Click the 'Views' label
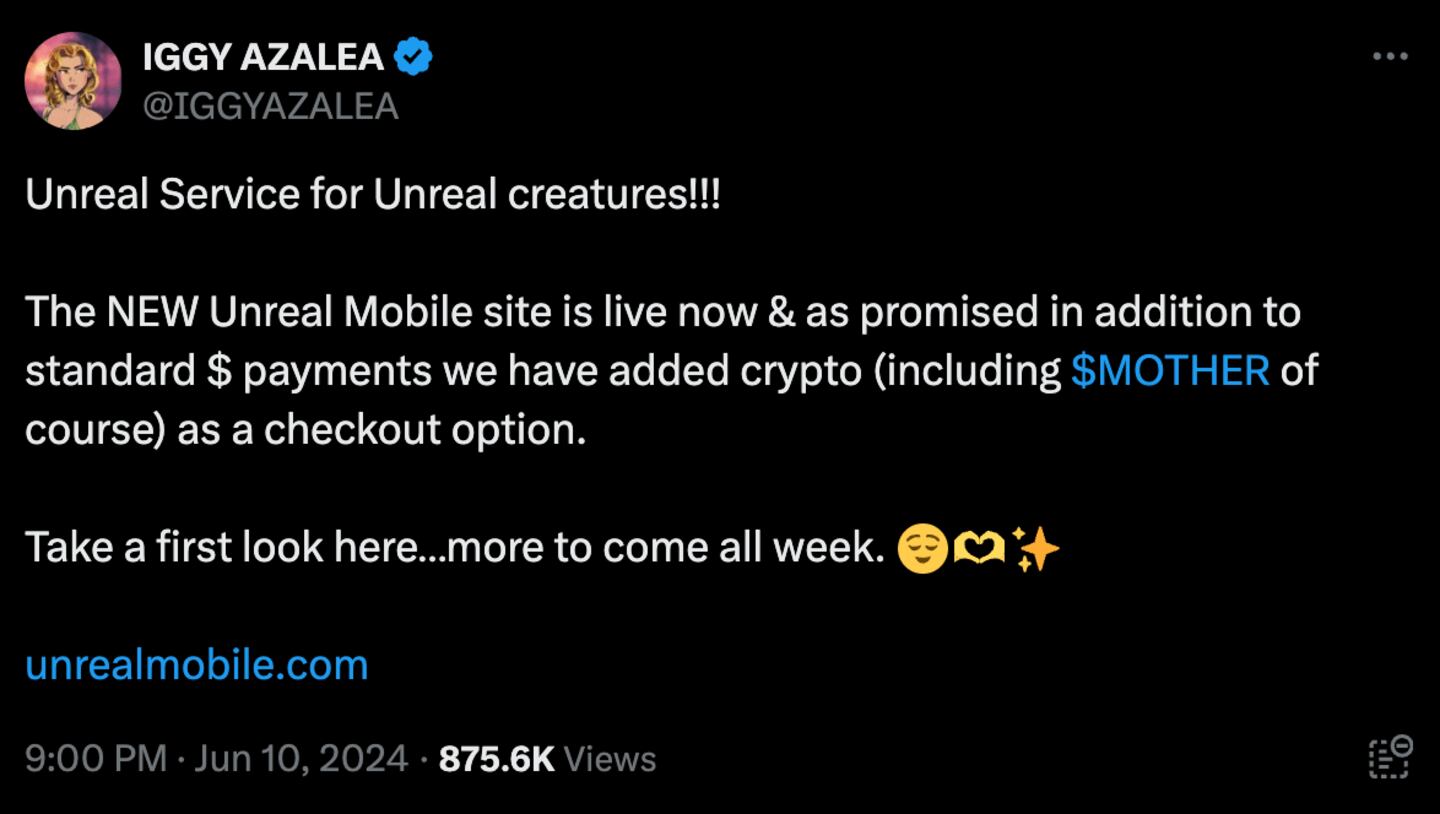The image size is (1440, 814). [x=610, y=758]
